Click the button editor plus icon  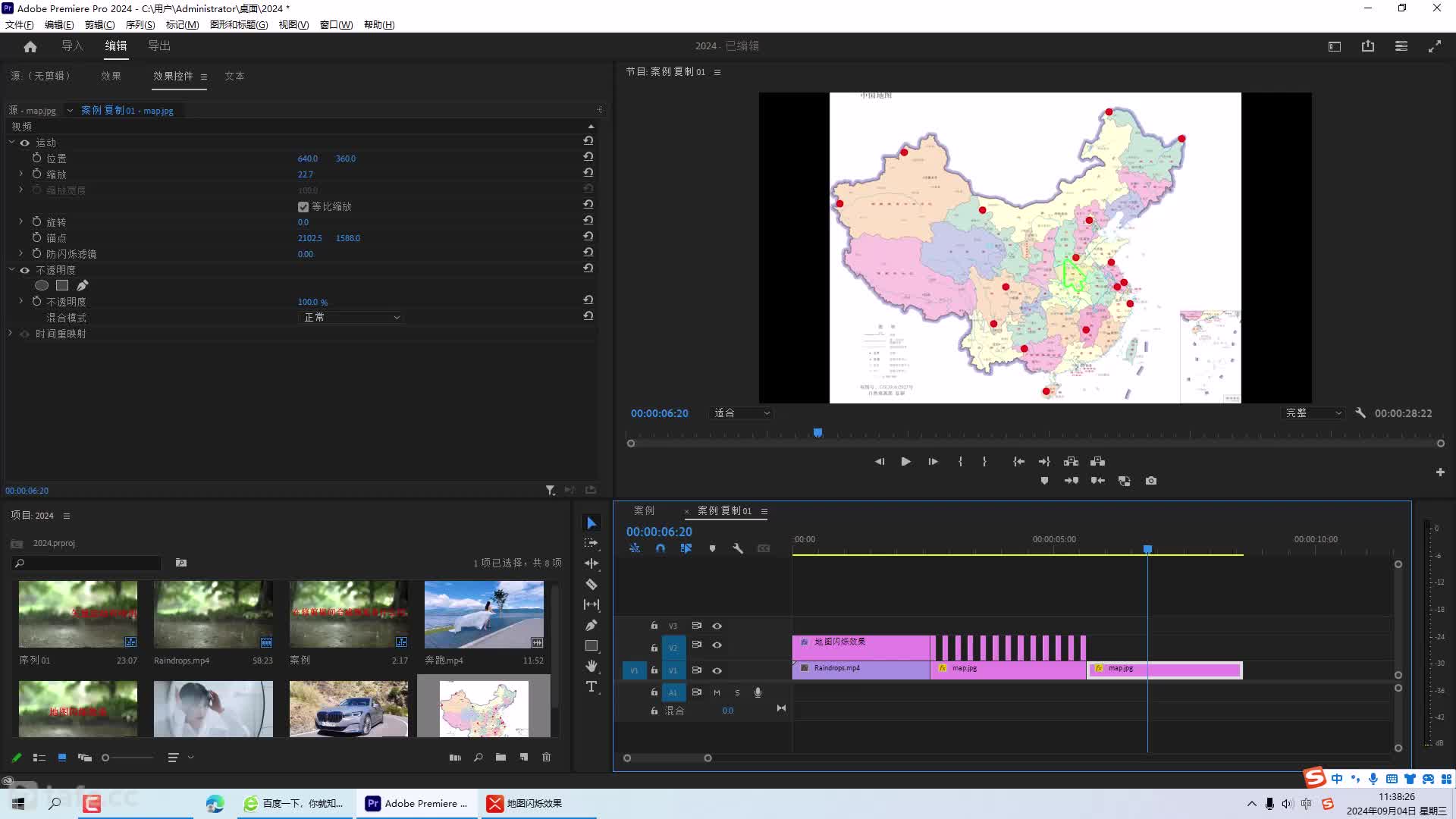click(1440, 472)
